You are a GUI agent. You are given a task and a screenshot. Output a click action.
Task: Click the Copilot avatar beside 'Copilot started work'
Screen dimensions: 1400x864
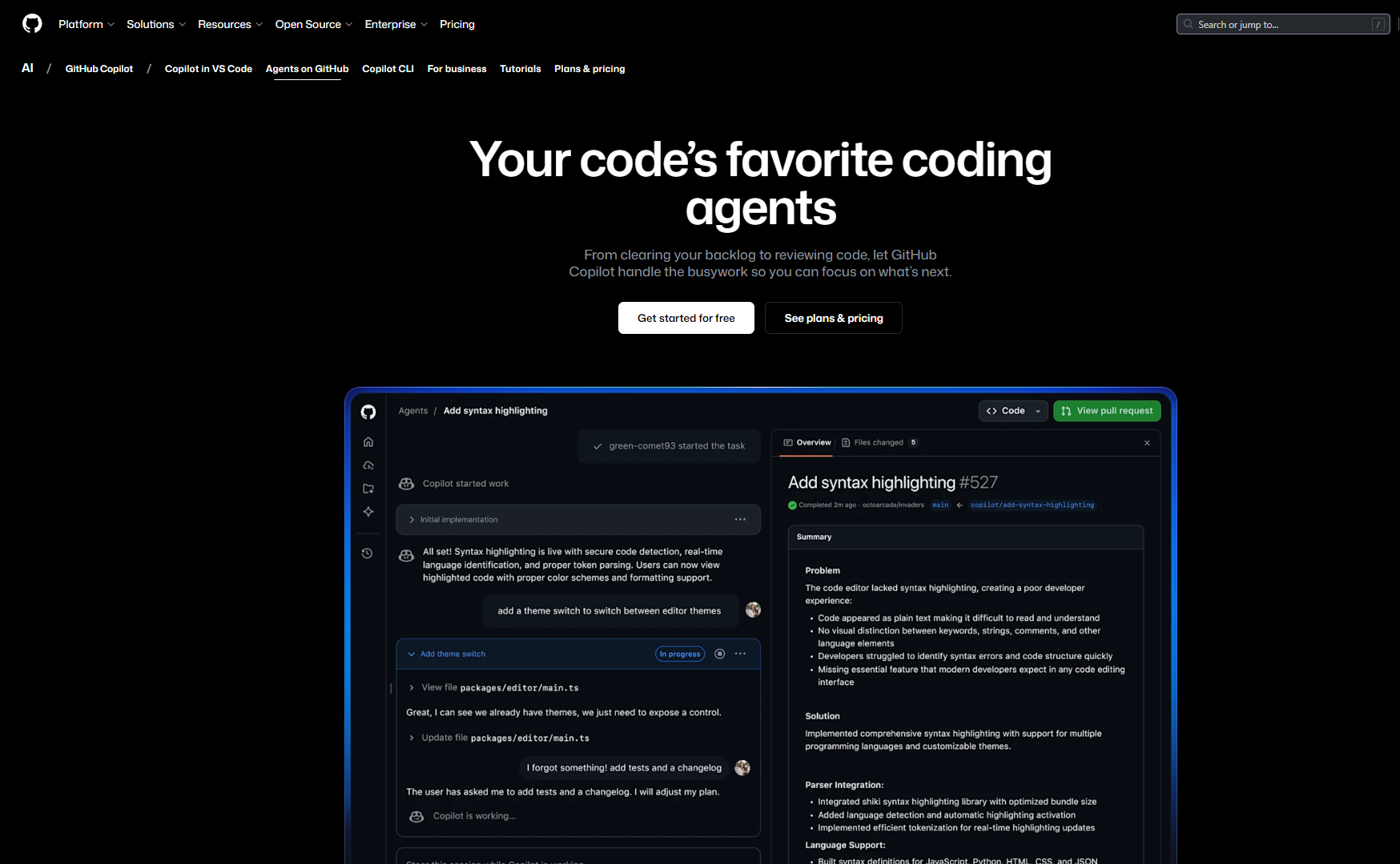tap(406, 484)
